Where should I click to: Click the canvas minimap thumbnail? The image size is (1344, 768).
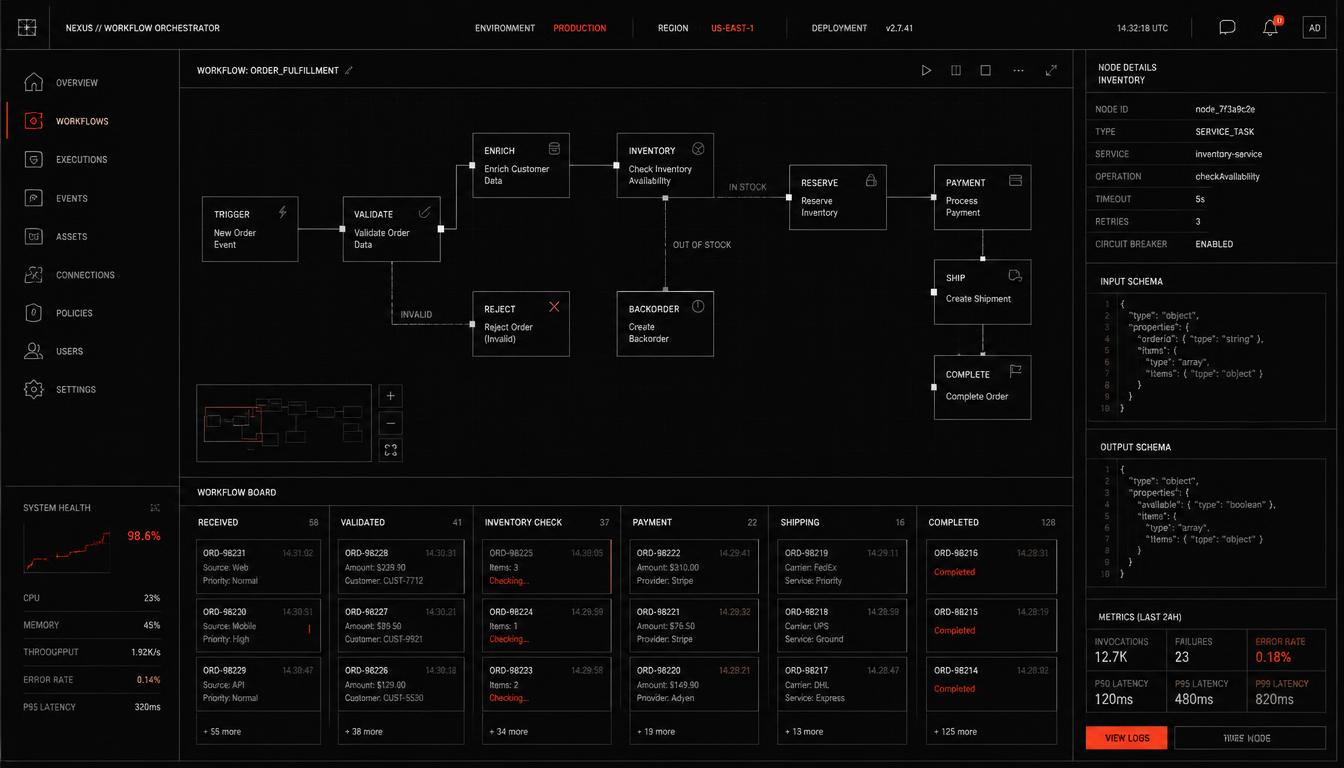click(284, 423)
